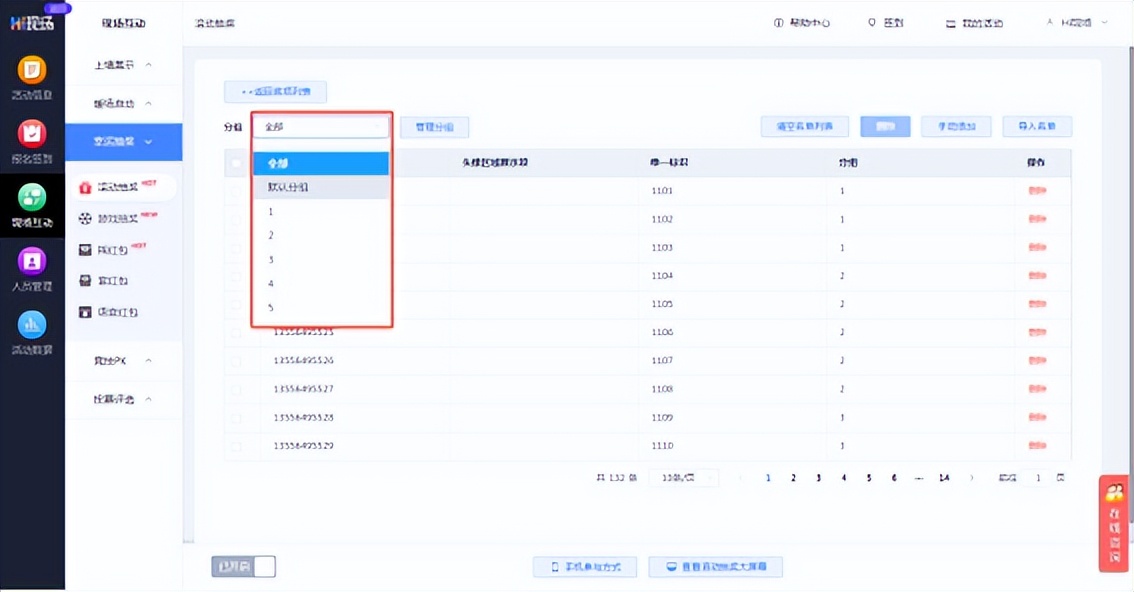Click the red gift box lottery icon
Image resolution: width=1134 pixels, height=592 pixels.
tap(85, 187)
